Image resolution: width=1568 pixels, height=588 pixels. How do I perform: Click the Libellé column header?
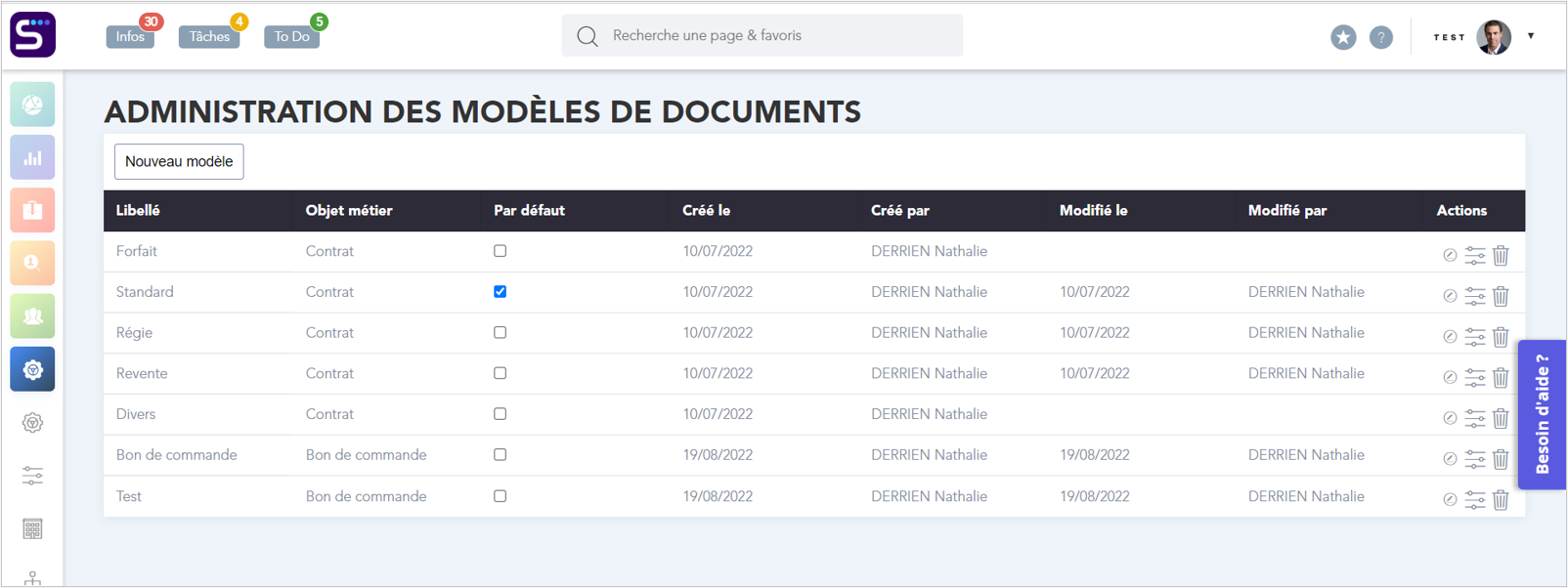point(138,211)
